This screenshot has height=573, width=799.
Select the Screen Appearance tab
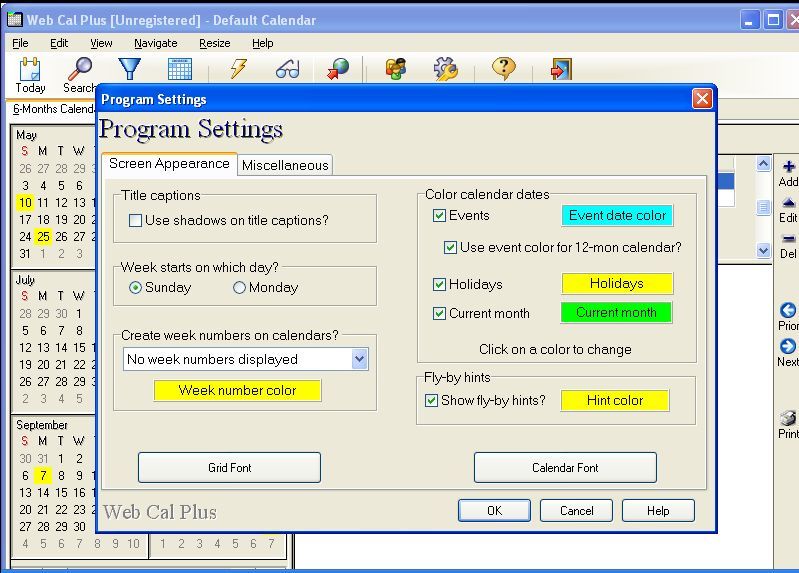coord(169,164)
